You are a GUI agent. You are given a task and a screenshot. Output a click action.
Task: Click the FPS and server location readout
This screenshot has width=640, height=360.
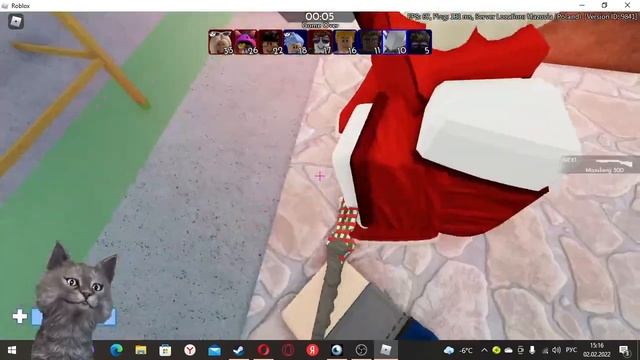point(522,16)
